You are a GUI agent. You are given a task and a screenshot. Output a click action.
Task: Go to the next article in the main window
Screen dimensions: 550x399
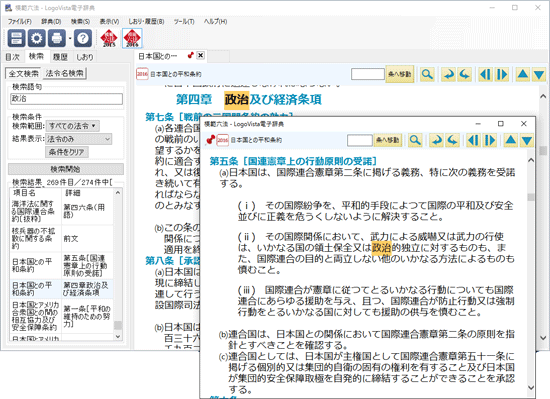[502, 74]
